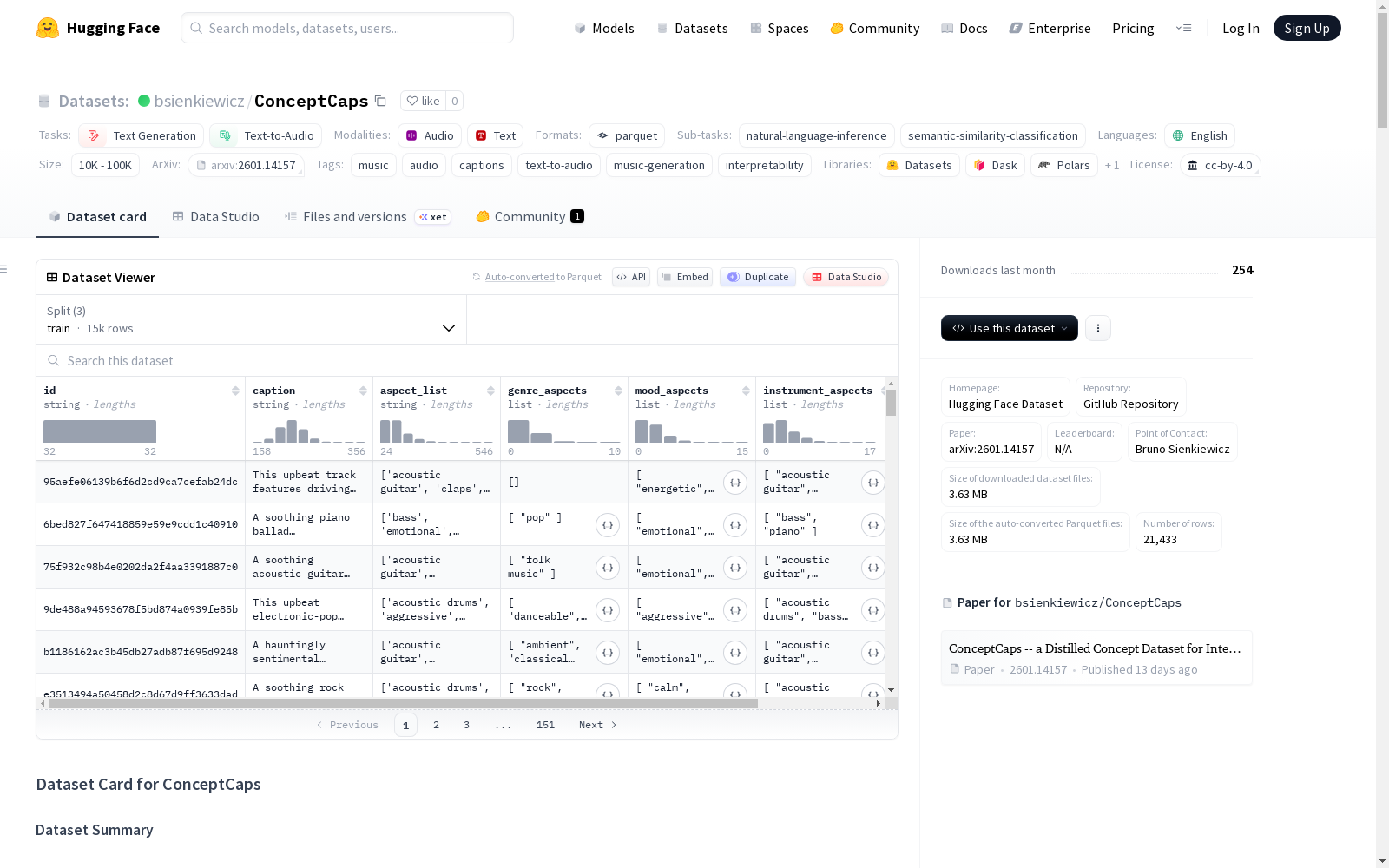The width and height of the screenshot is (1389, 868).
Task: Open the arXiv:2601.14157 paper link in sidebar
Action: coord(991,442)
